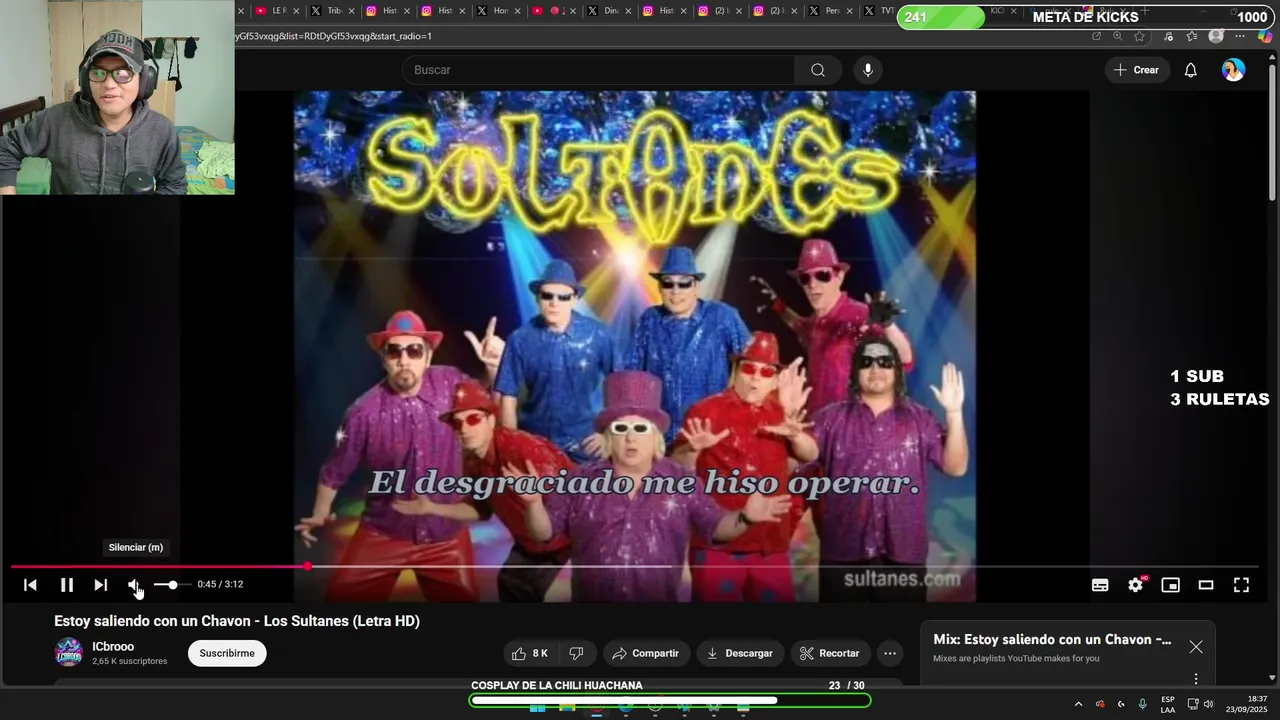This screenshot has height=720, width=1280.
Task: Open the Copilot sidebar icon
Action: 1265,36
